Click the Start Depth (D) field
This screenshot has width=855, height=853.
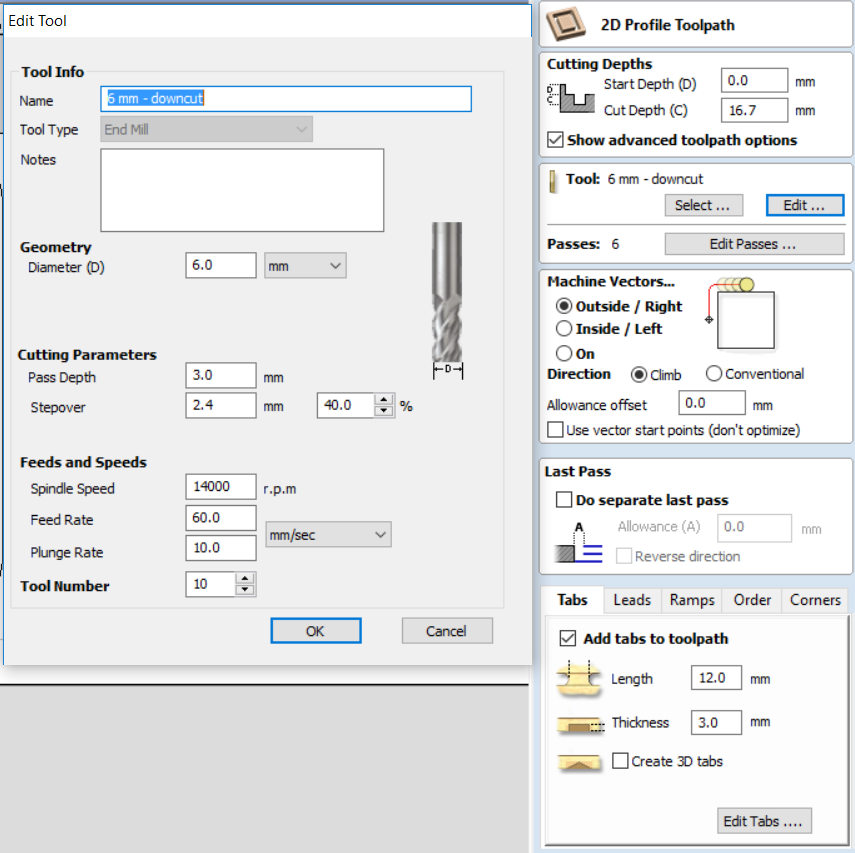[x=754, y=81]
